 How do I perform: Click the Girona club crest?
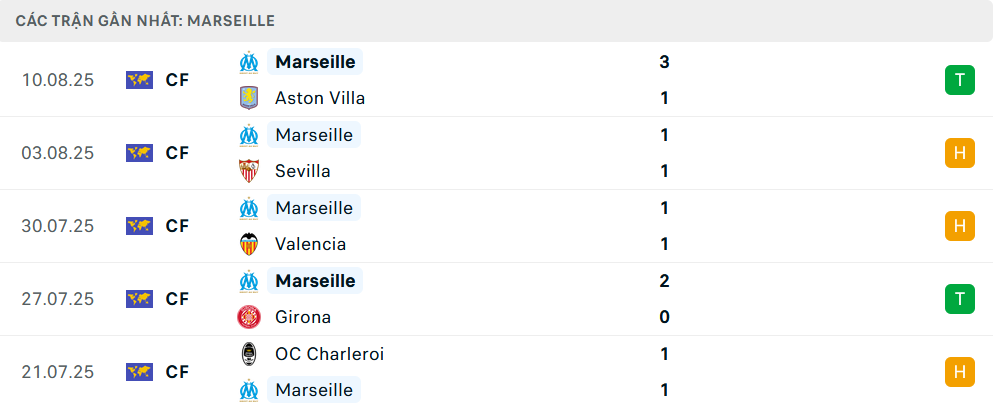tap(248, 317)
